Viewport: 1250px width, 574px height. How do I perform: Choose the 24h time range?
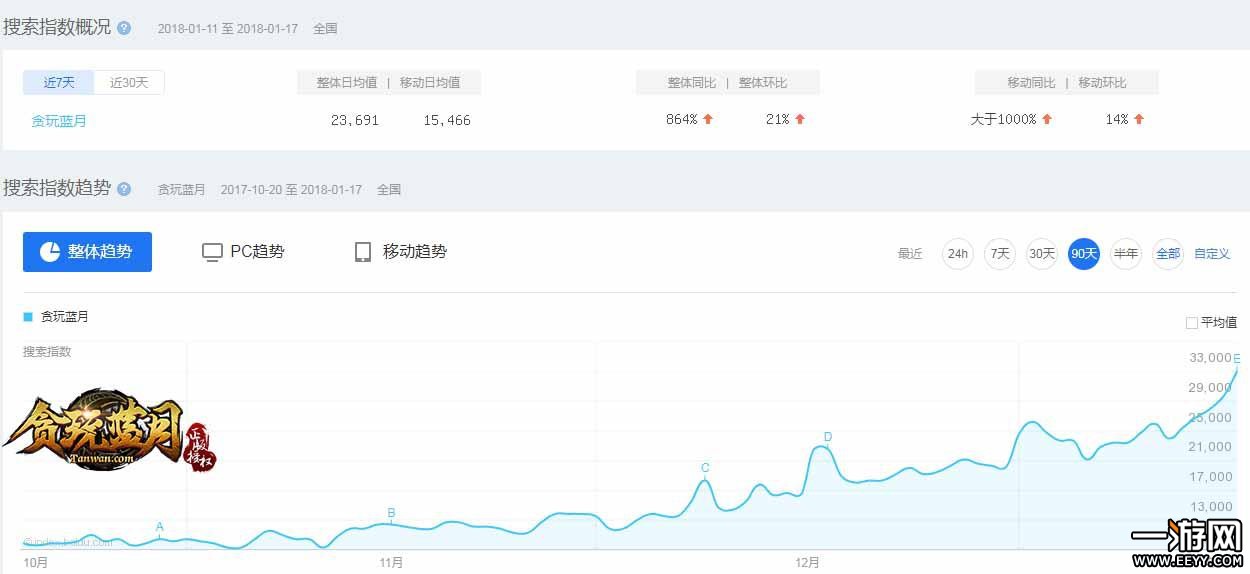[x=957, y=254]
